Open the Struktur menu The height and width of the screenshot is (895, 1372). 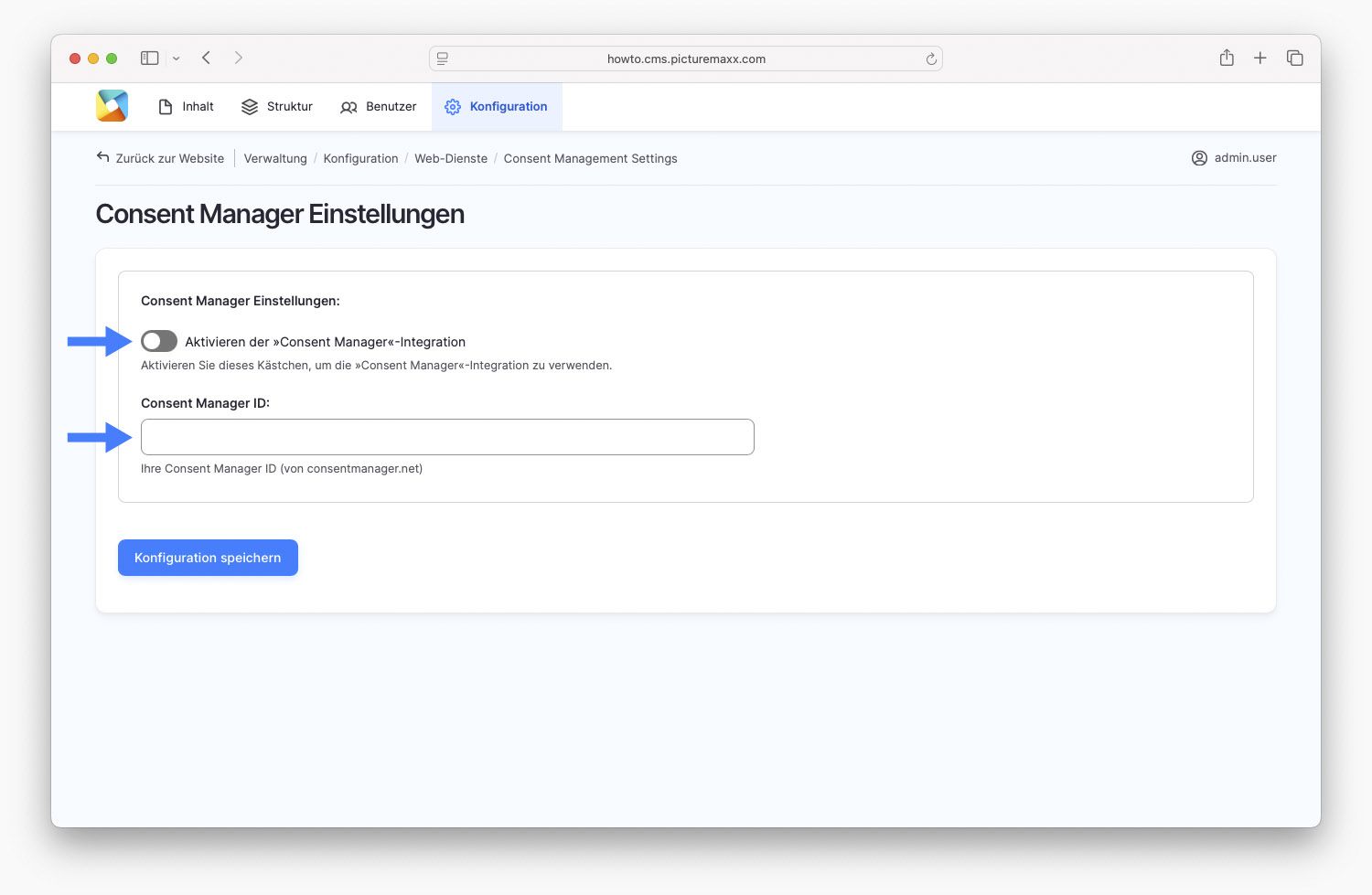277,107
